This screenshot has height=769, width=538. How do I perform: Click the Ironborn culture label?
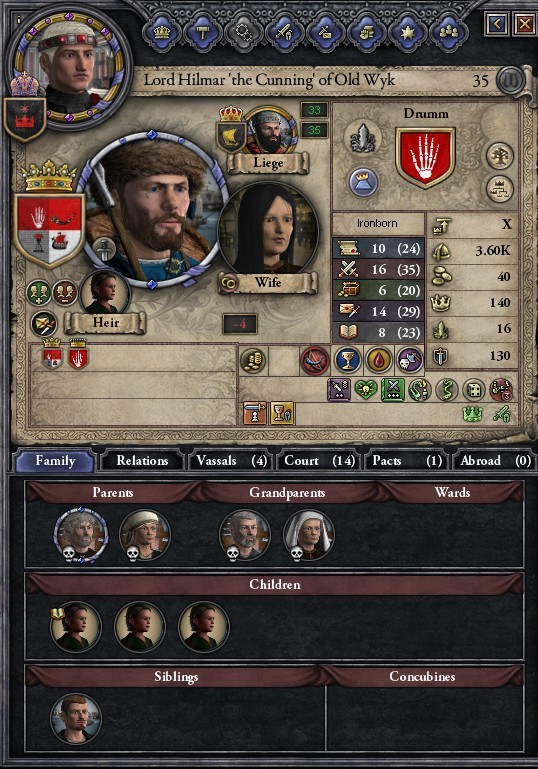click(377, 224)
